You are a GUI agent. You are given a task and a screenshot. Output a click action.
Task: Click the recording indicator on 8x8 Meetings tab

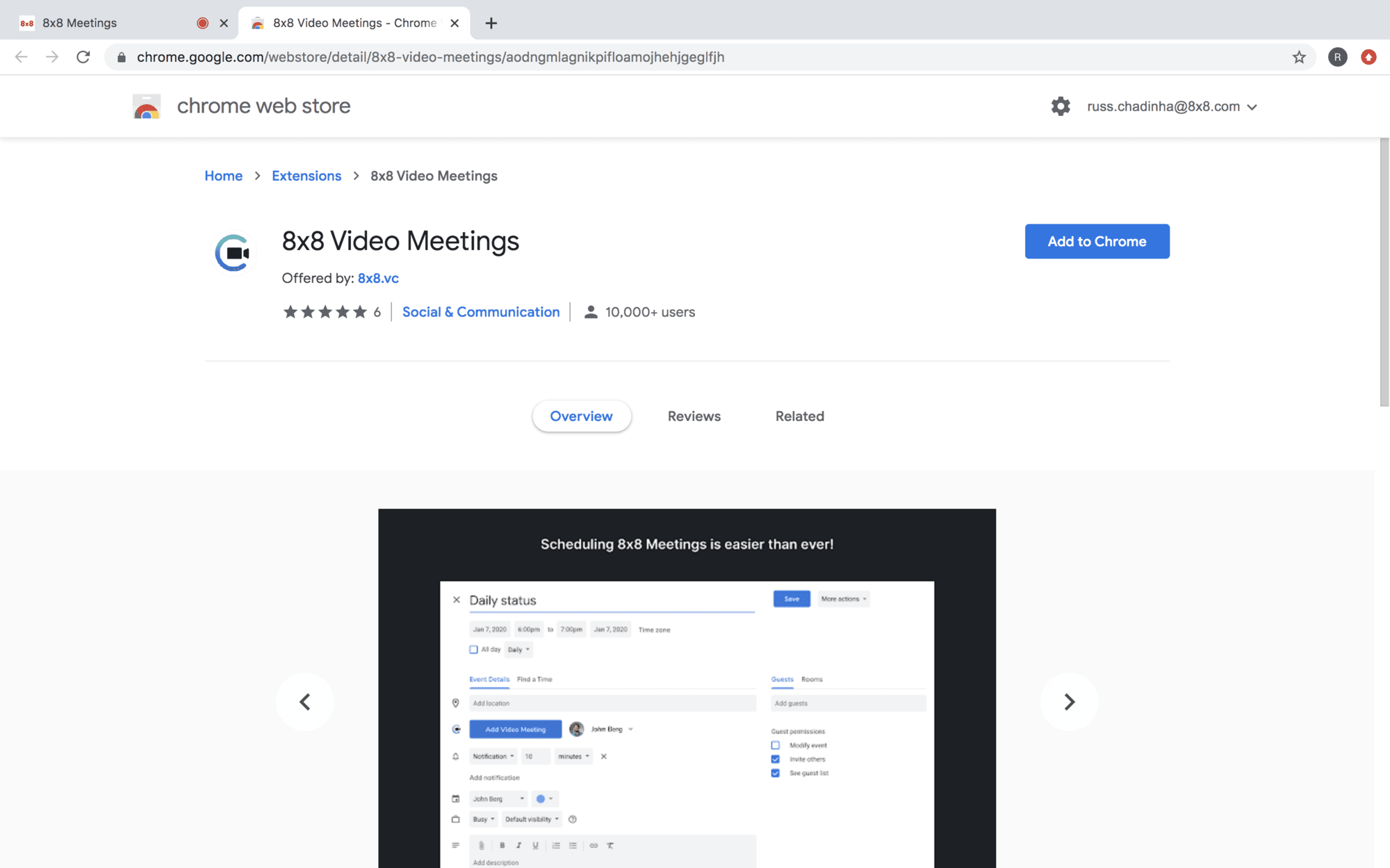click(x=203, y=23)
